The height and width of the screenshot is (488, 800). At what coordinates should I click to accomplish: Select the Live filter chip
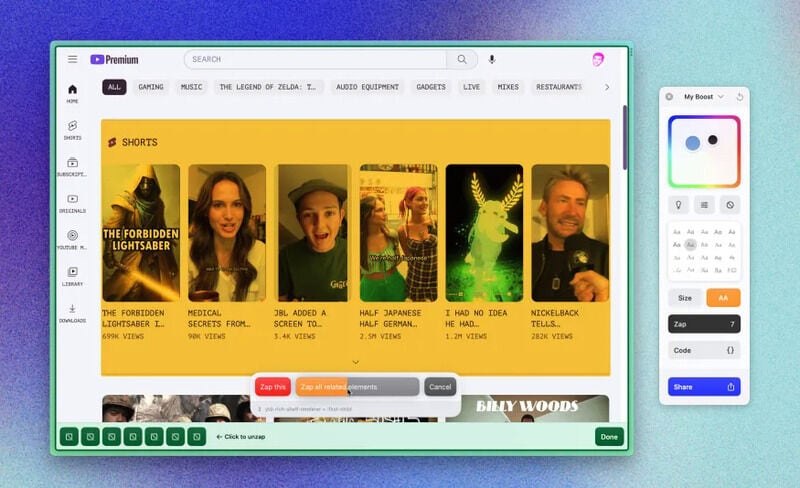pyautogui.click(x=471, y=87)
